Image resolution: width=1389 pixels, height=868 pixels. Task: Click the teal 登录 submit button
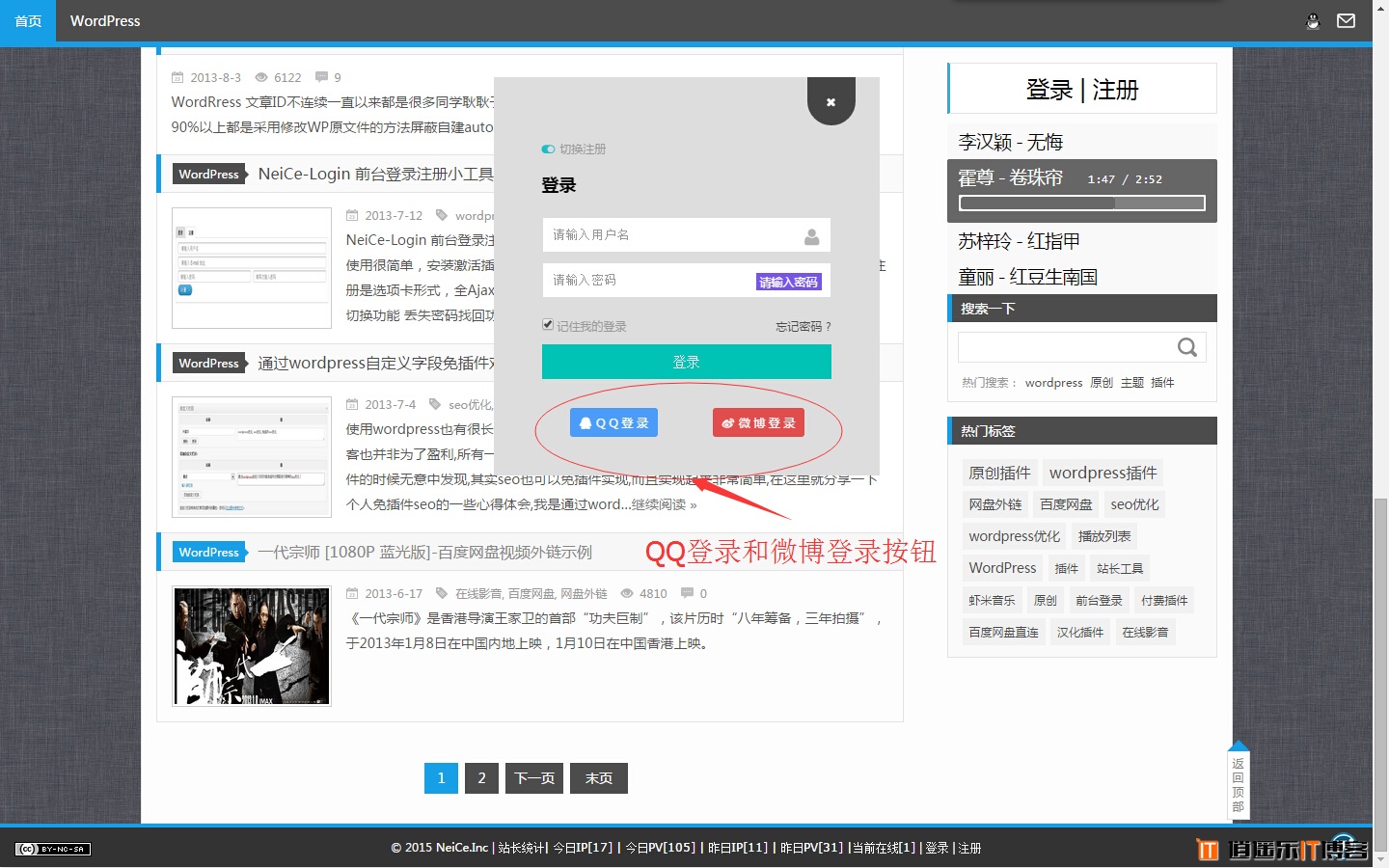click(686, 362)
